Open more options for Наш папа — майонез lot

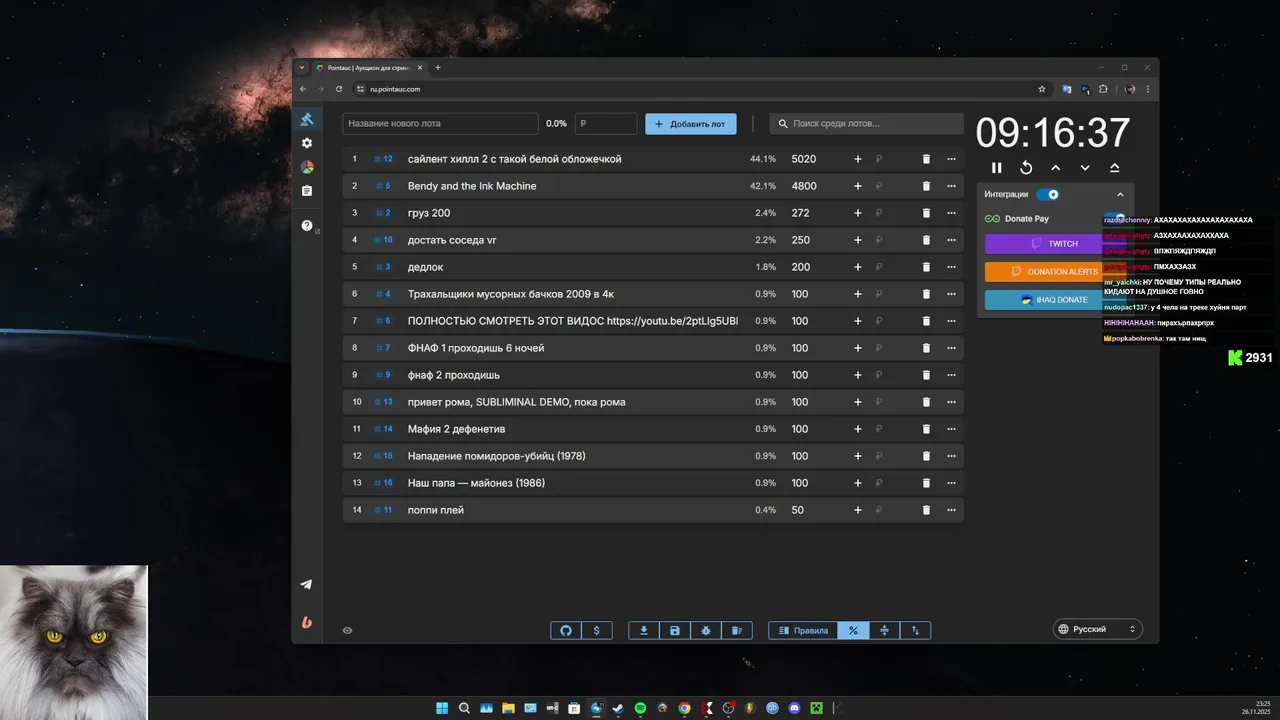point(951,483)
